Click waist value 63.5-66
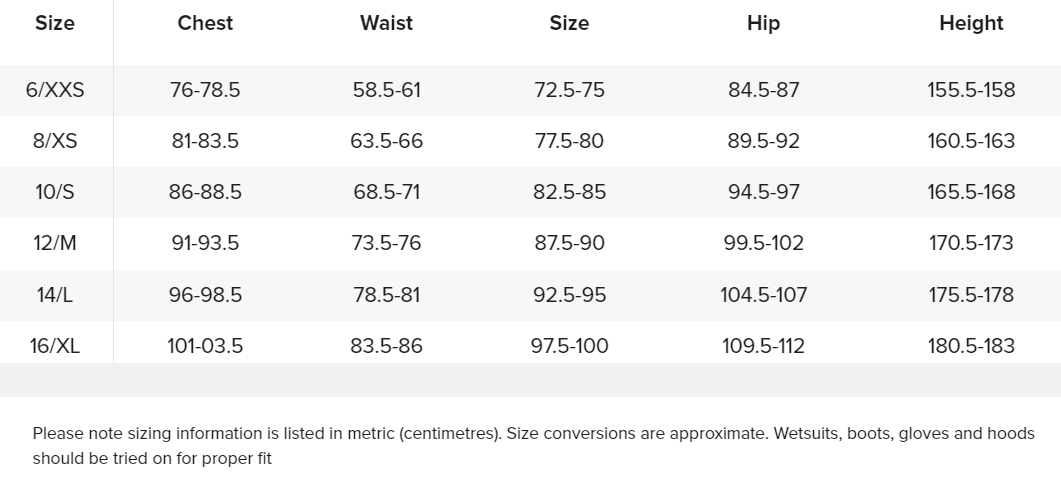 coord(386,141)
